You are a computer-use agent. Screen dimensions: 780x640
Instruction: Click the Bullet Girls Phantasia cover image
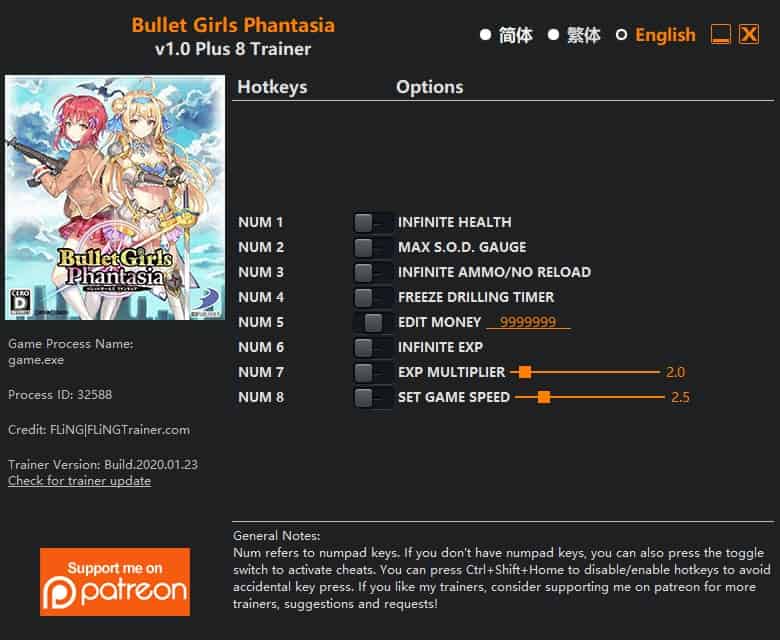115,197
